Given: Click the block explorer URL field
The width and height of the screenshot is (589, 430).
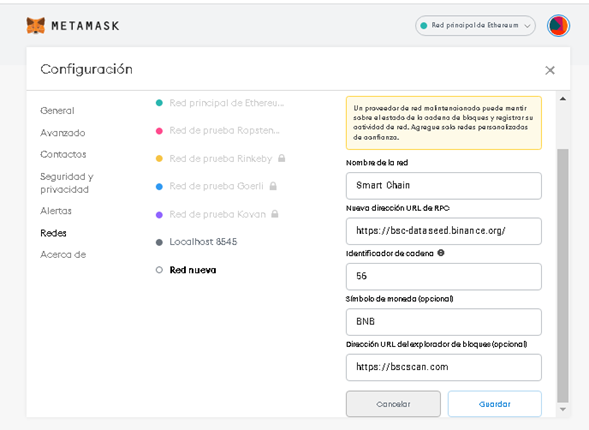Looking at the screenshot, I should pyautogui.click(x=444, y=367).
